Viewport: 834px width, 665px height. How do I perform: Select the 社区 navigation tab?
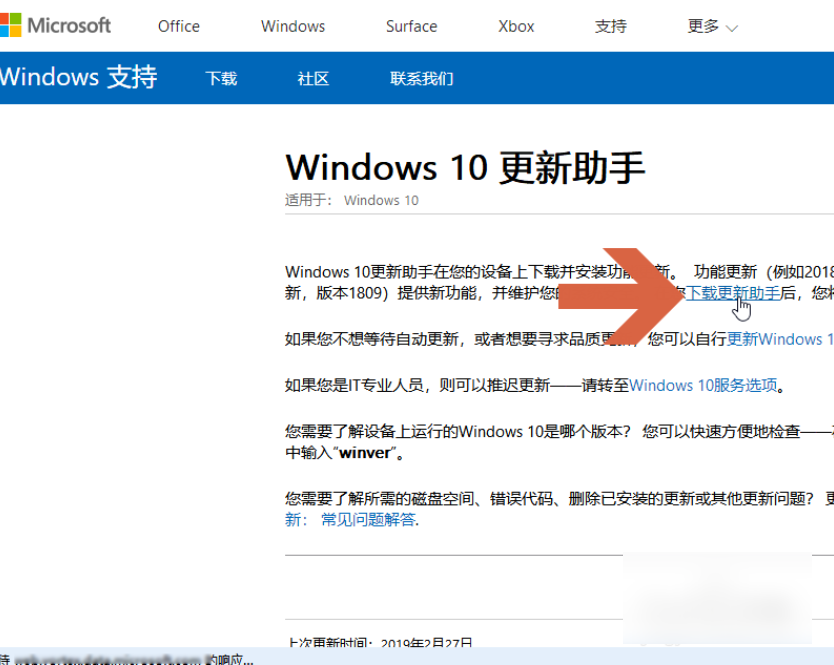click(x=313, y=78)
